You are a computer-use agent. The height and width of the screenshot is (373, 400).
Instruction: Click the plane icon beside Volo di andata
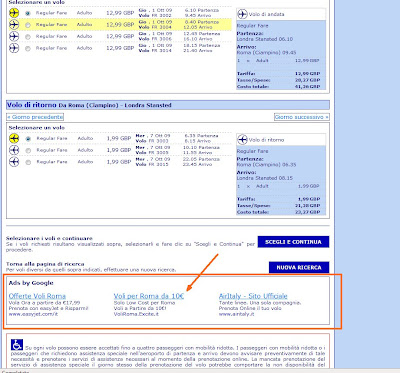[x=242, y=14]
